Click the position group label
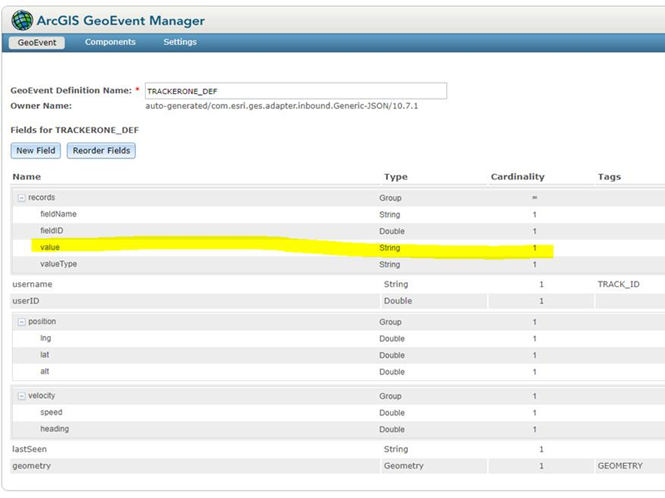 pos(42,322)
